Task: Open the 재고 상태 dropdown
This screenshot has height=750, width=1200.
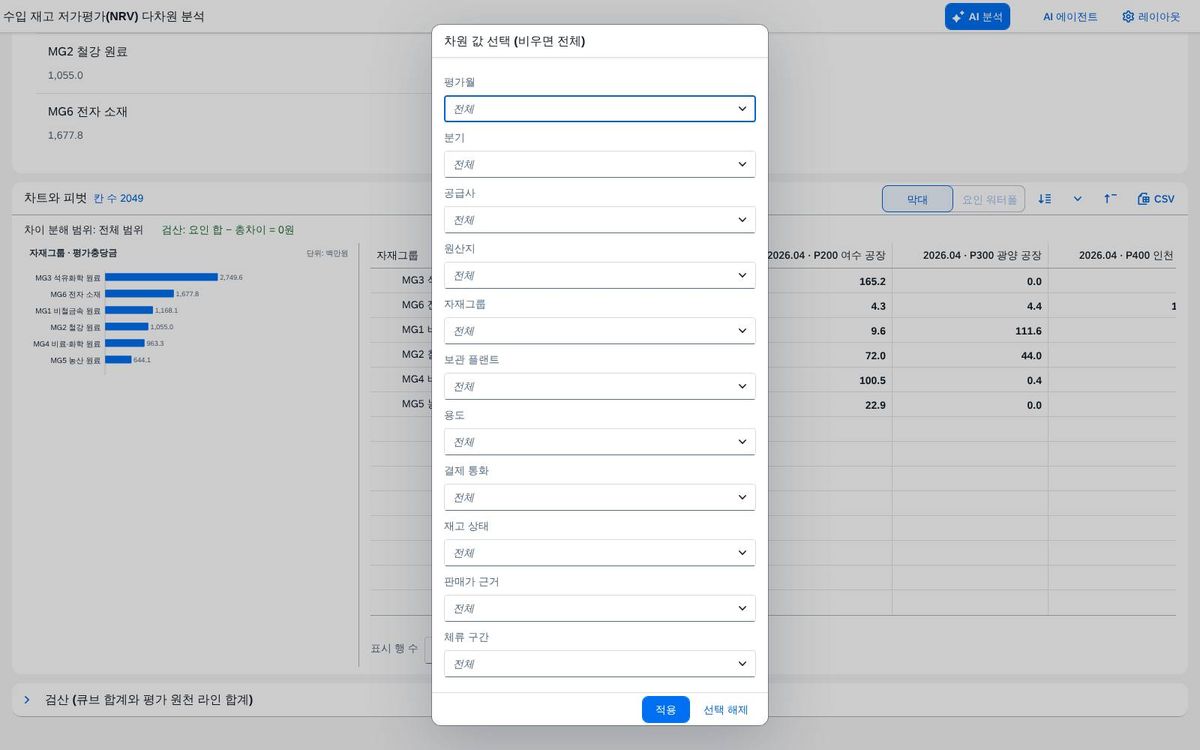Action: 600,553
